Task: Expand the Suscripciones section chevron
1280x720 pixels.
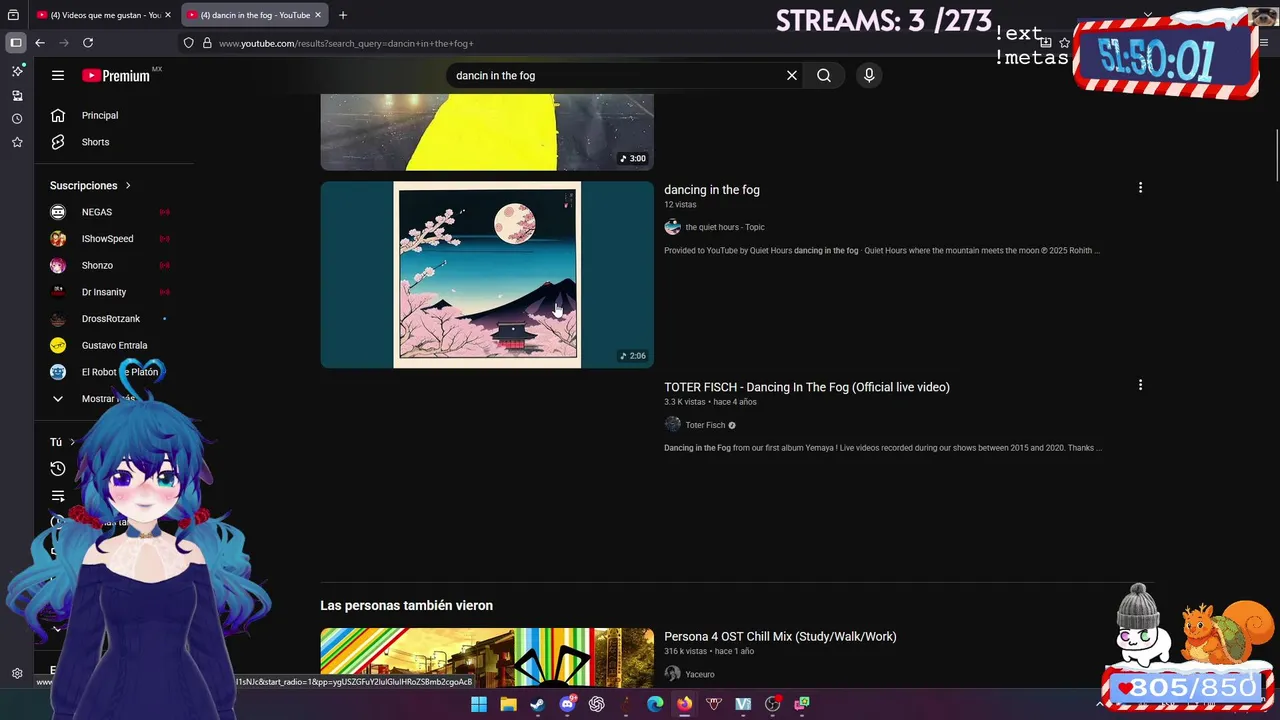Action: pos(128,185)
